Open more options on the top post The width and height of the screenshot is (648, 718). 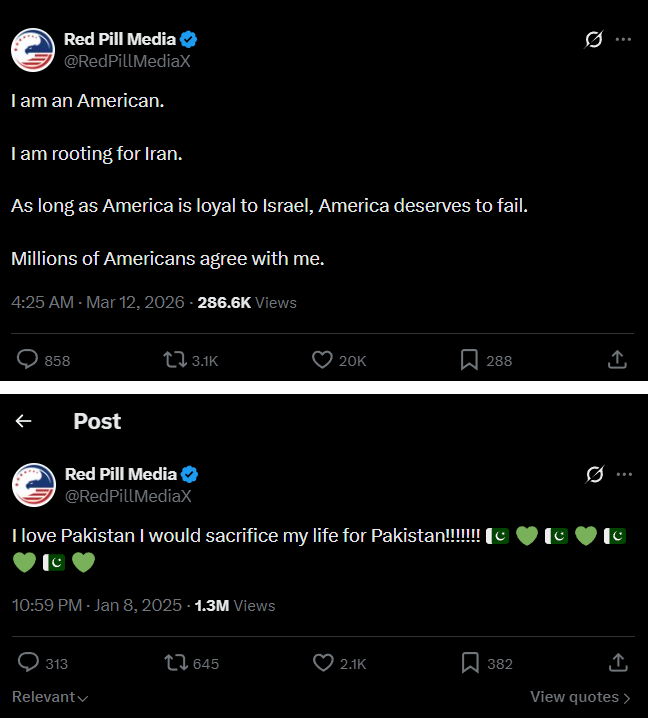(624, 39)
